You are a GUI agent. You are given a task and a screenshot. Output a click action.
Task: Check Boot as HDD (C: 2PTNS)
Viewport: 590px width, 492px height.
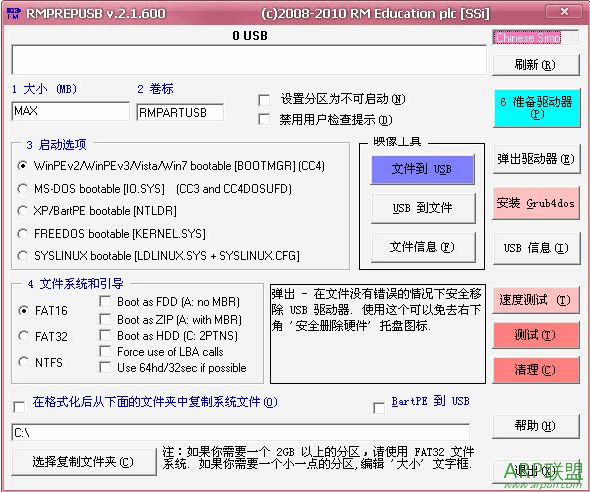(x=105, y=335)
